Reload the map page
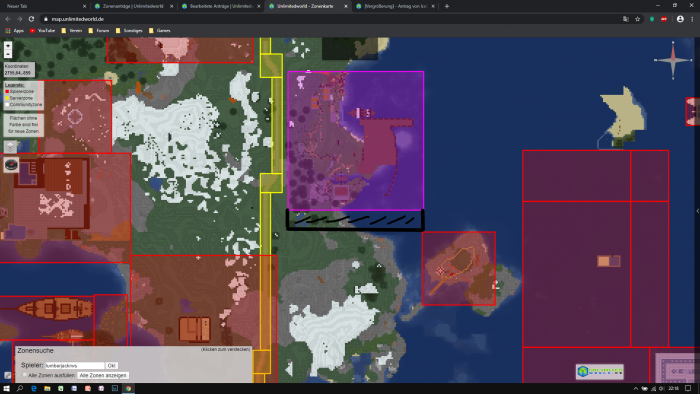This screenshot has width=700, height=394. point(31,19)
